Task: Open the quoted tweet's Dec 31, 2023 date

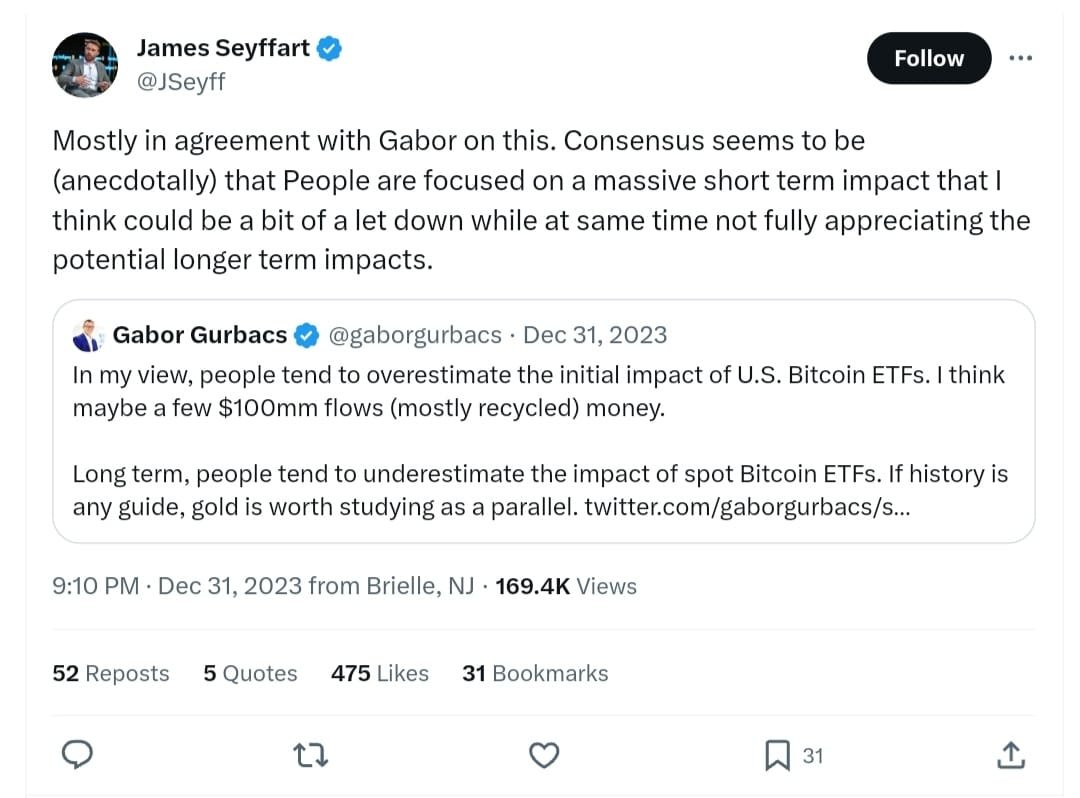Action: [x=595, y=335]
